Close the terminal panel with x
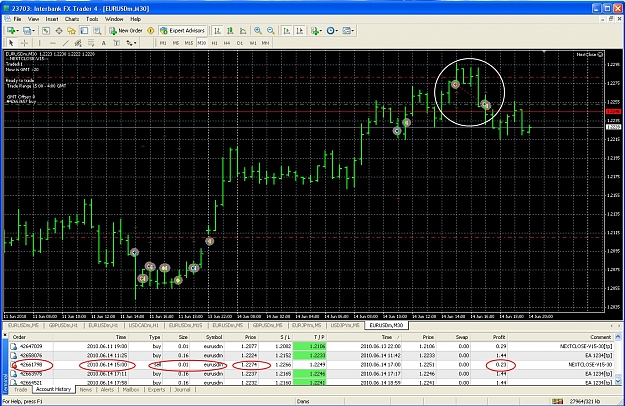Image resolution: width=625 pixels, height=406 pixels. (x=5, y=335)
